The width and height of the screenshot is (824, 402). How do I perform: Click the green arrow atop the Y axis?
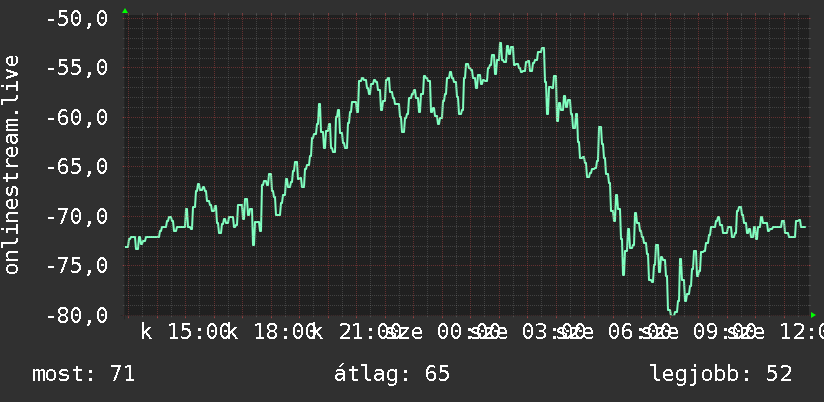point(125,11)
